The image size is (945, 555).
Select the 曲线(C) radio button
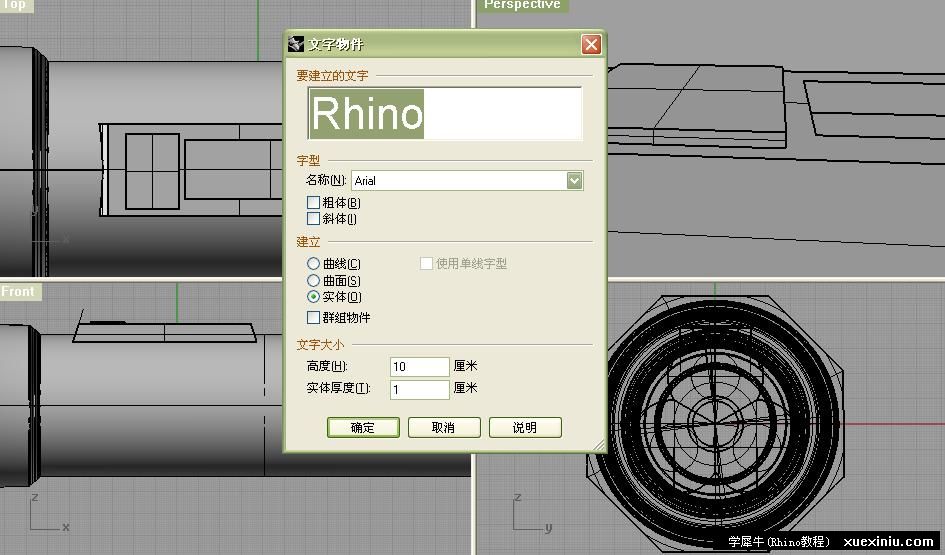pyautogui.click(x=313, y=263)
